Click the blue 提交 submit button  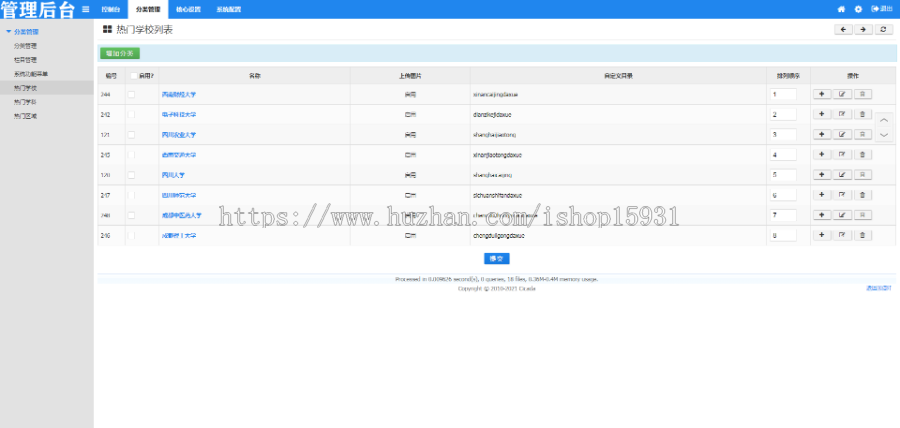tap(496, 259)
